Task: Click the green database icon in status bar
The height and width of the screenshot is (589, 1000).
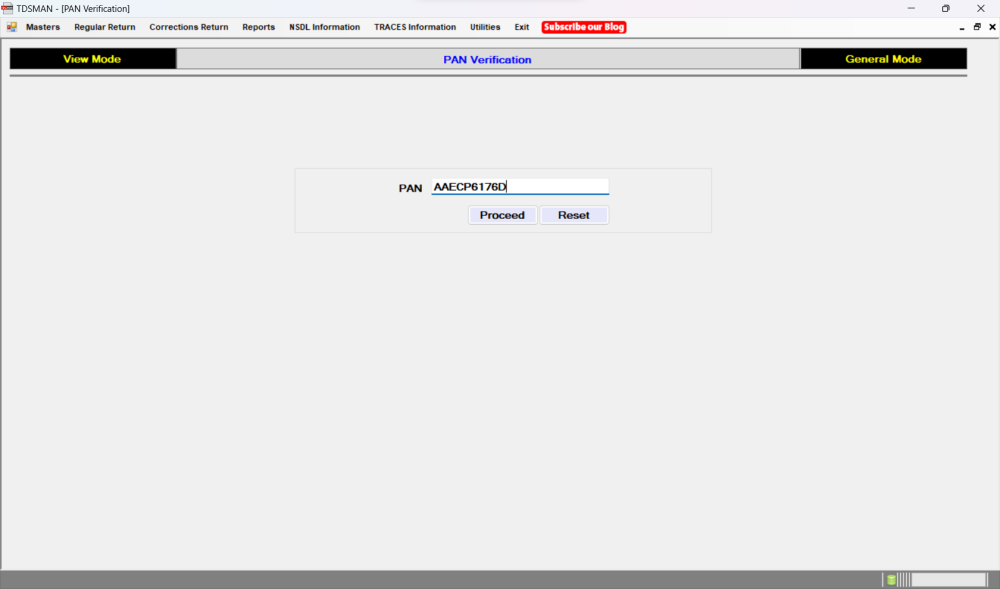Action: [x=892, y=579]
